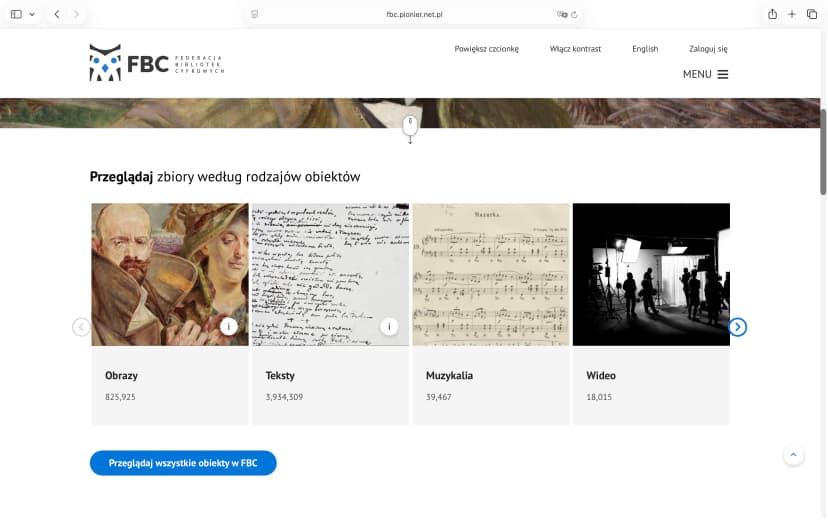The image size is (828, 520).
Task: Click the carousel left arrow
Action: (81, 327)
